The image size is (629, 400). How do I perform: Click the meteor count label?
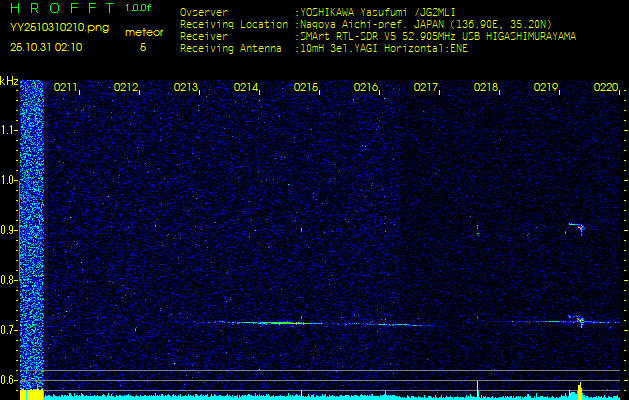point(143,33)
